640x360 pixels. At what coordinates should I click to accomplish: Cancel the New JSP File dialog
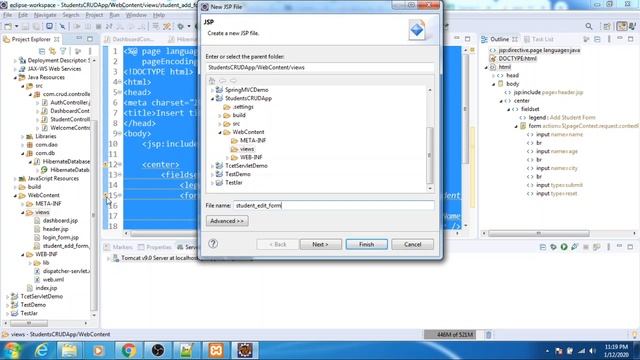(412, 244)
